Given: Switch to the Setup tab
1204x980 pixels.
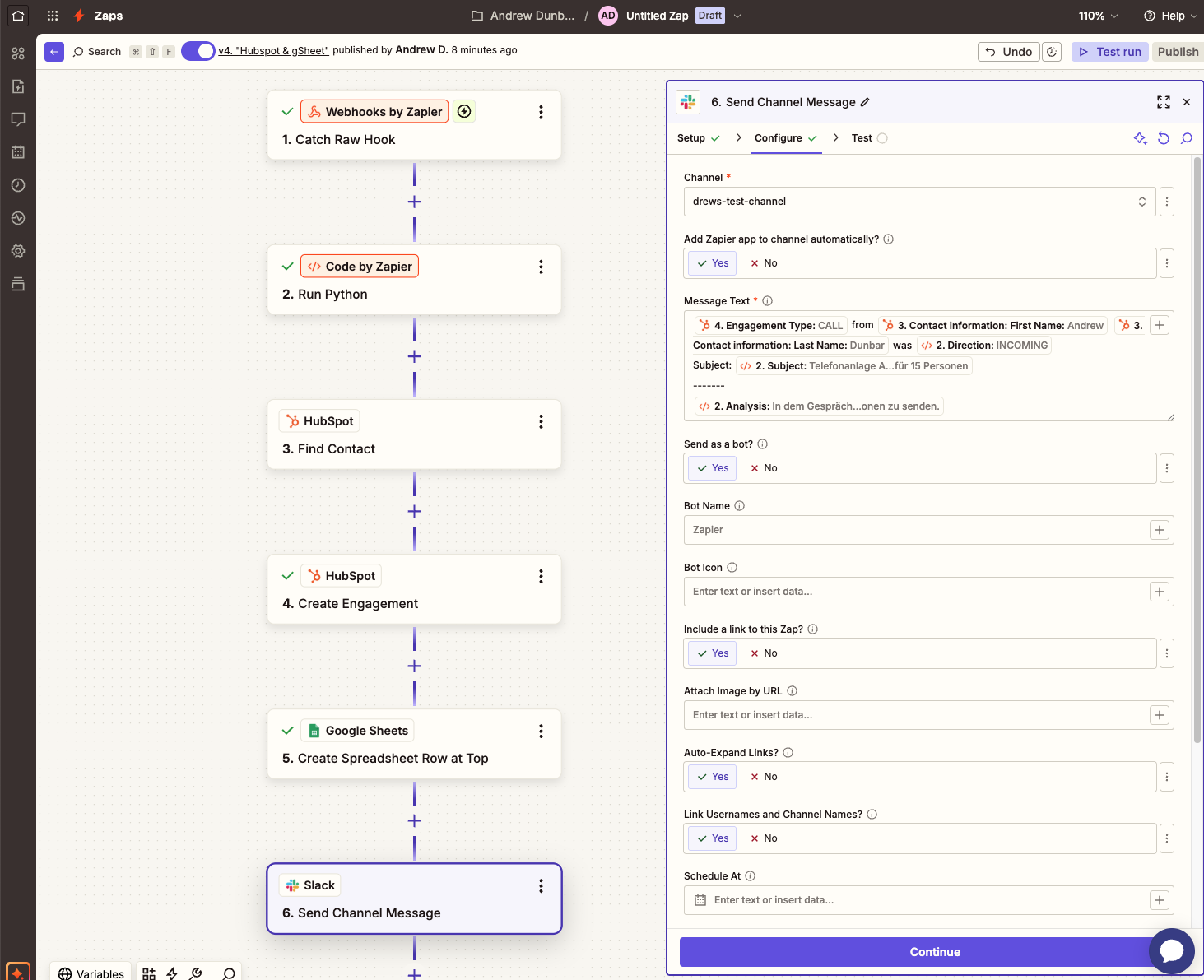Looking at the screenshot, I should [699, 138].
